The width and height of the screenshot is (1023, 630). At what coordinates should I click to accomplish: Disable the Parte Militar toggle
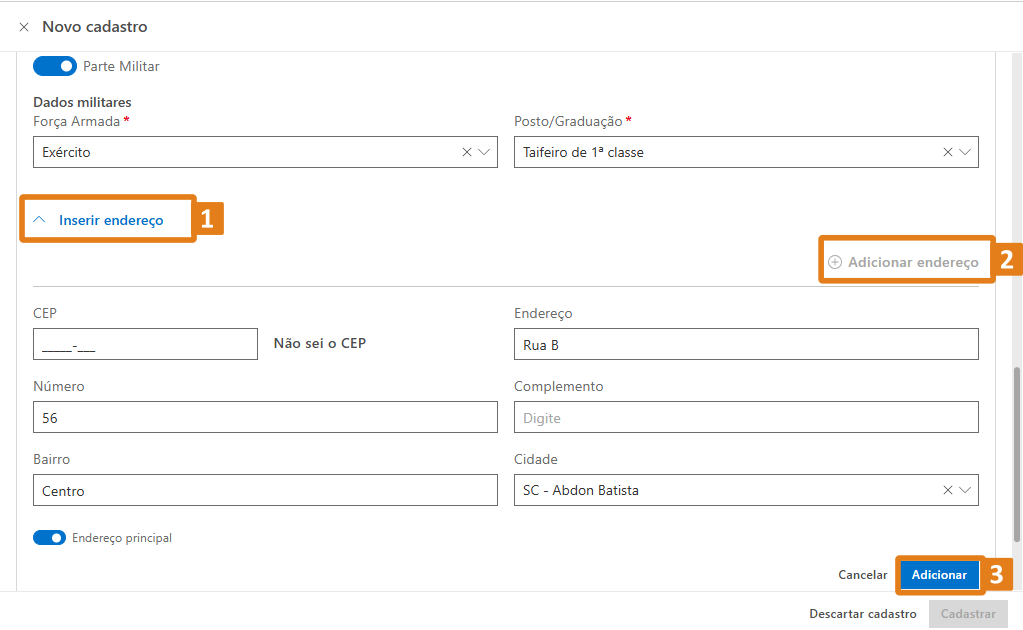55,66
